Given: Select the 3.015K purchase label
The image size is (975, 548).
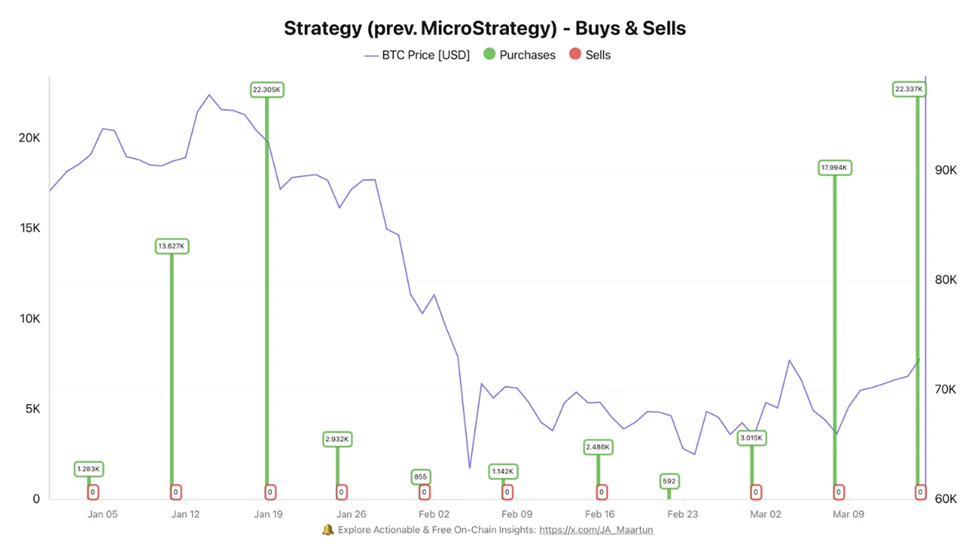Looking at the screenshot, I should point(752,438).
